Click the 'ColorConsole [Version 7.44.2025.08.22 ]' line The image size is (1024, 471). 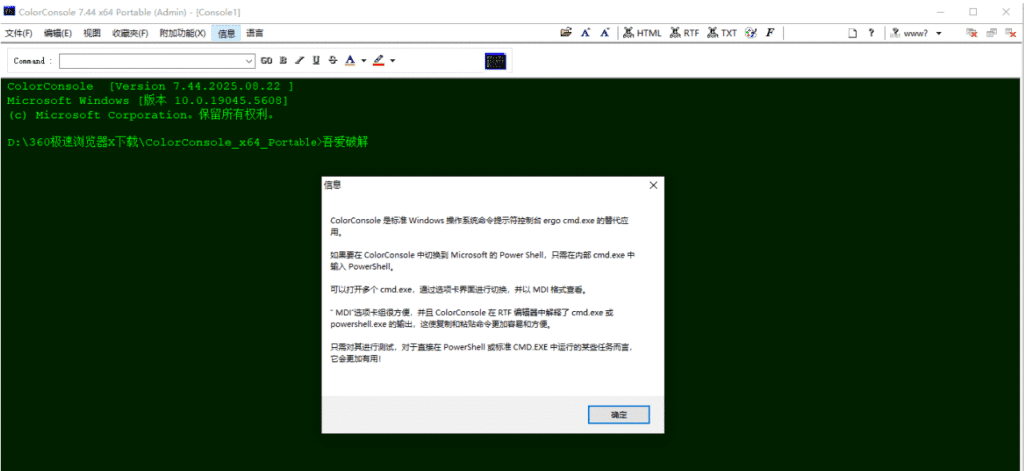click(150, 86)
